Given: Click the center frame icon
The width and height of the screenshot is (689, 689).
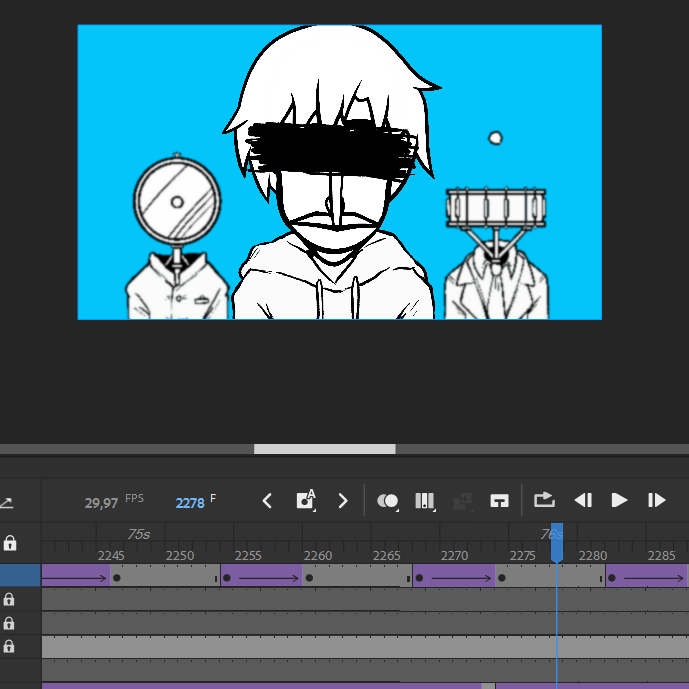Looking at the screenshot, I should point(499,501).
